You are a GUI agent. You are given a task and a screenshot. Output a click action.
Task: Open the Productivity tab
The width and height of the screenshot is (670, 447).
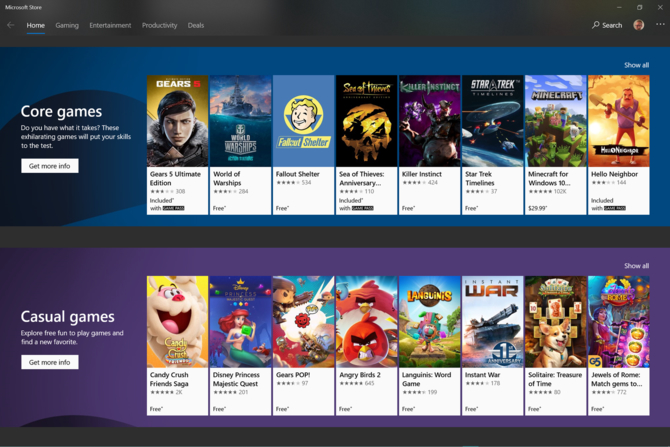pos(159,25)
